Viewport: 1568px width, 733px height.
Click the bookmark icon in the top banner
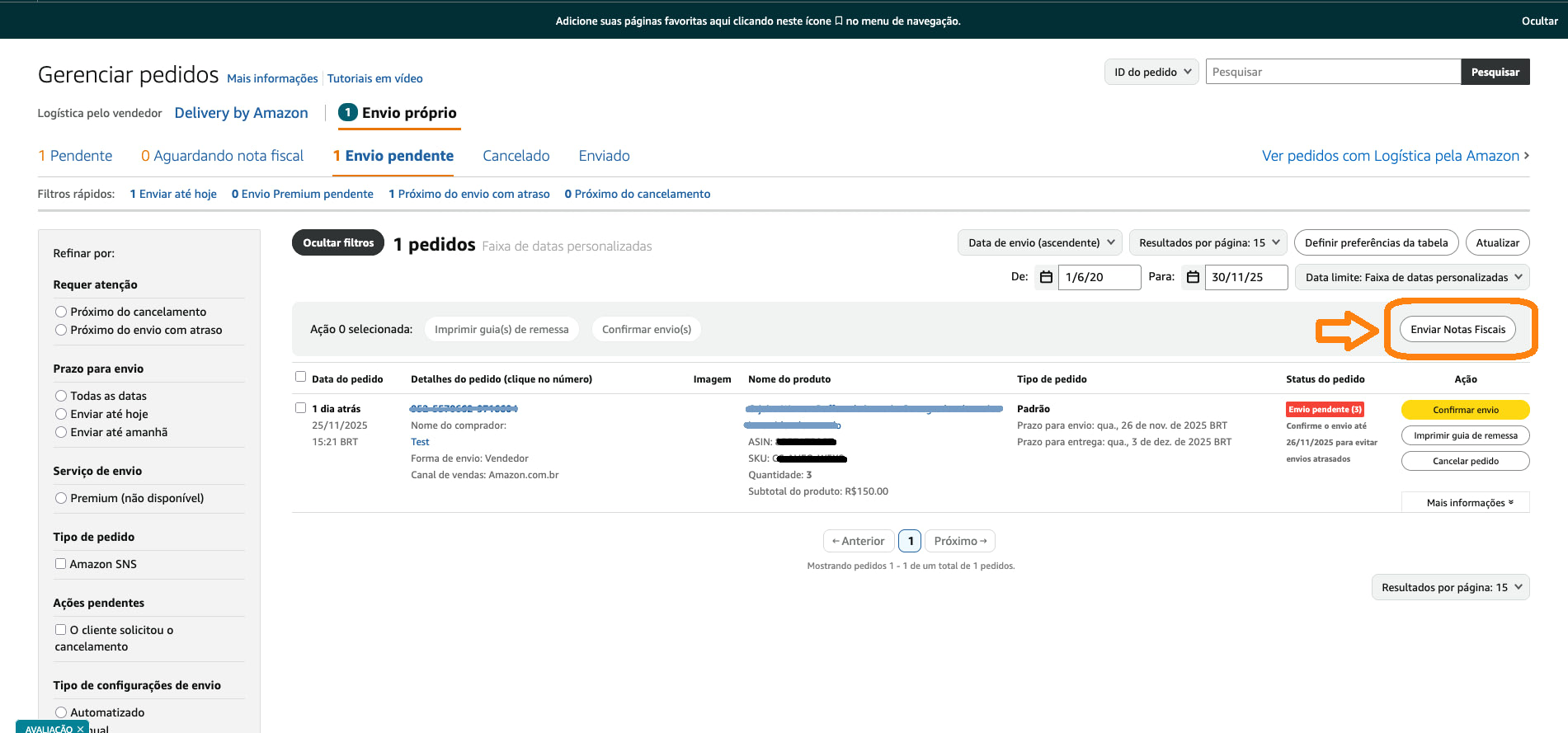pos(839,21)
